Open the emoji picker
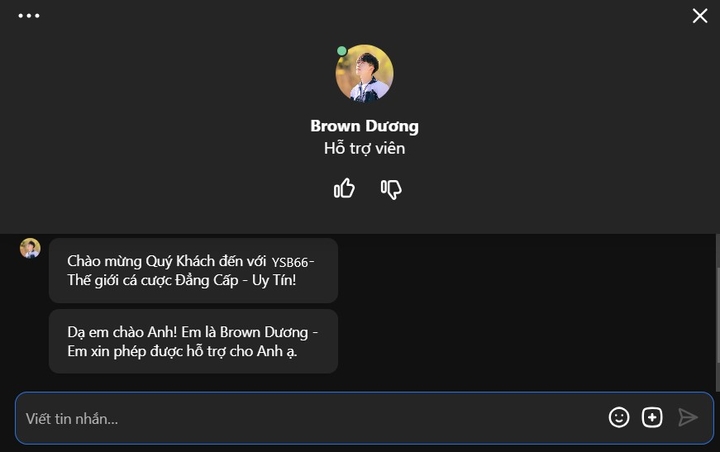This screenshot has height=452, width=720. (619, 417)
